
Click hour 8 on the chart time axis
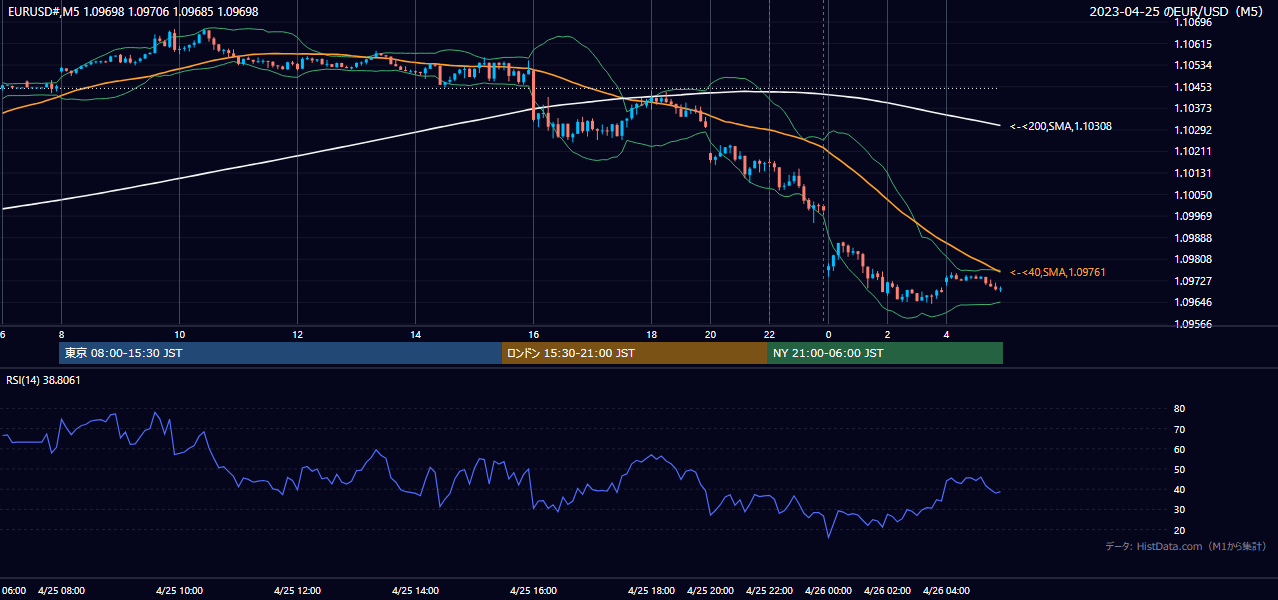click(62, 334)
